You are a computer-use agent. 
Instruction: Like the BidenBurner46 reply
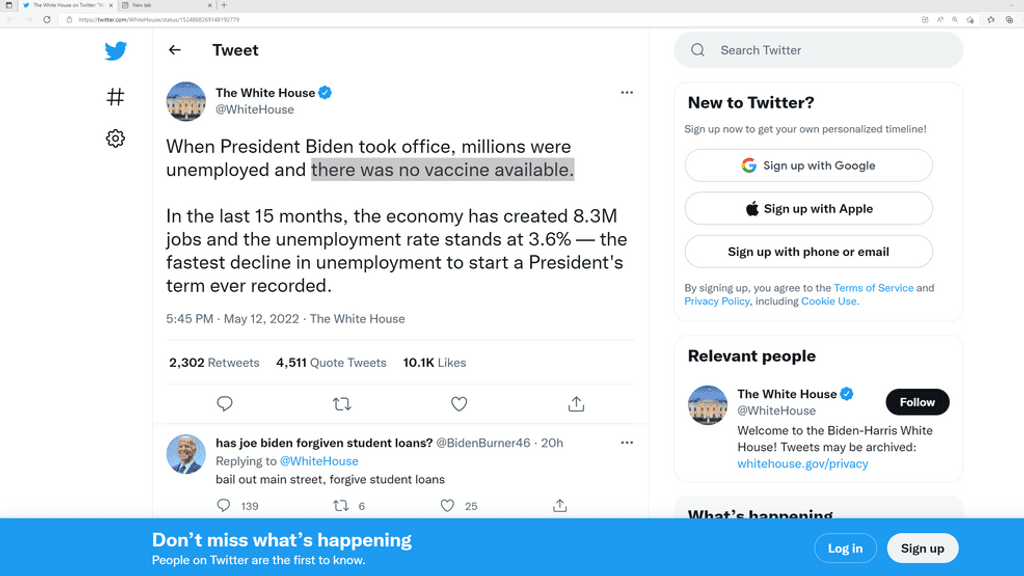point(448,506)
